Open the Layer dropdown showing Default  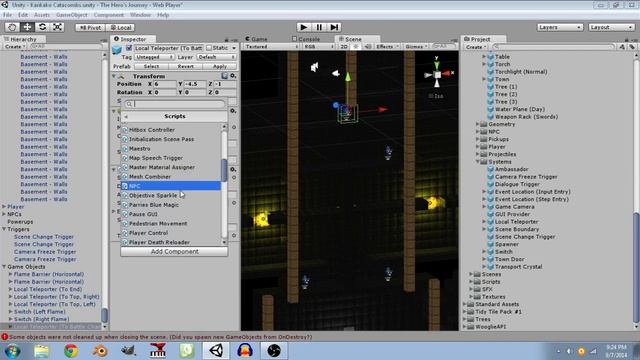(x=216, y=57)
